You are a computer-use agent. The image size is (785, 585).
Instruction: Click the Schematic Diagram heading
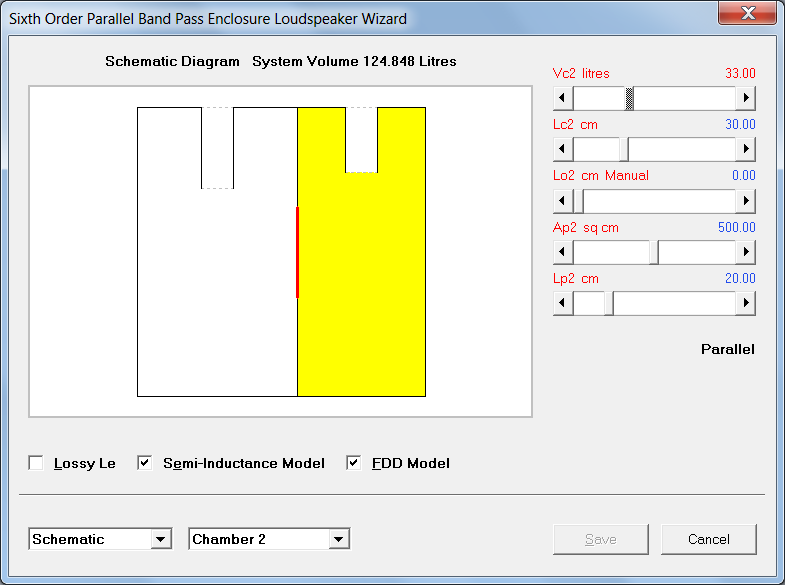point(172,62)
